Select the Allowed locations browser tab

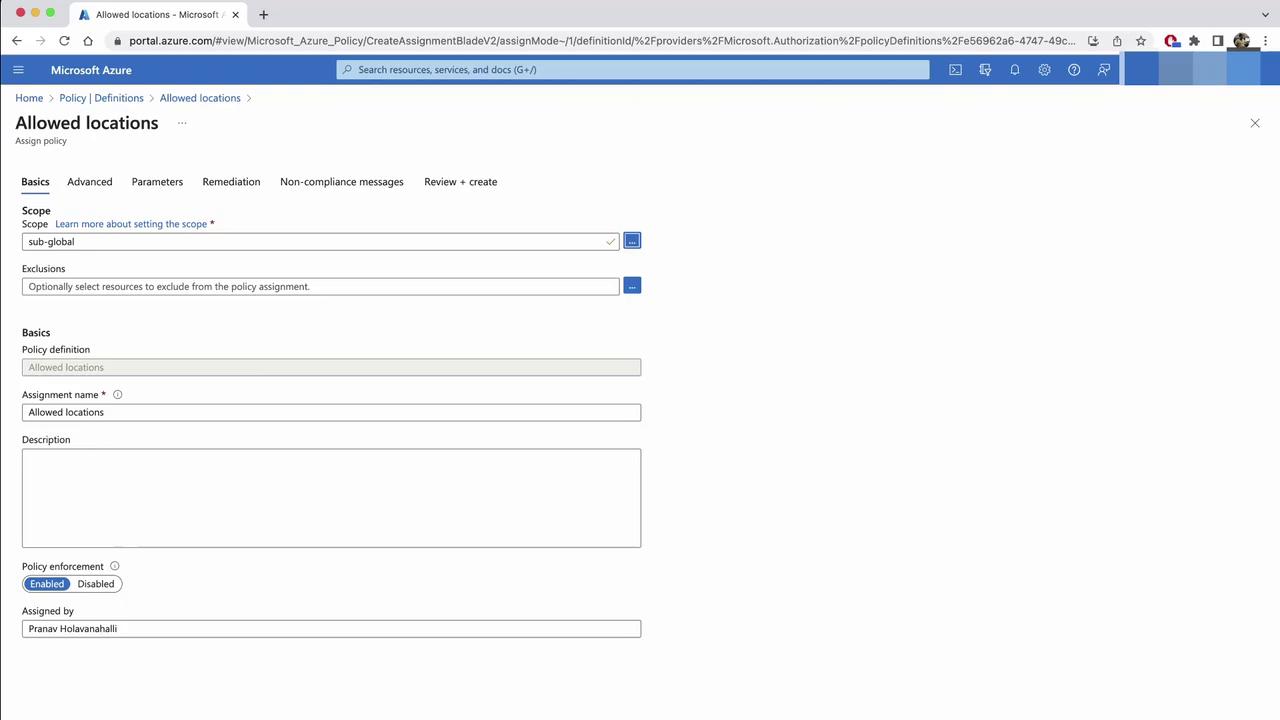click(x=158, y=15)
